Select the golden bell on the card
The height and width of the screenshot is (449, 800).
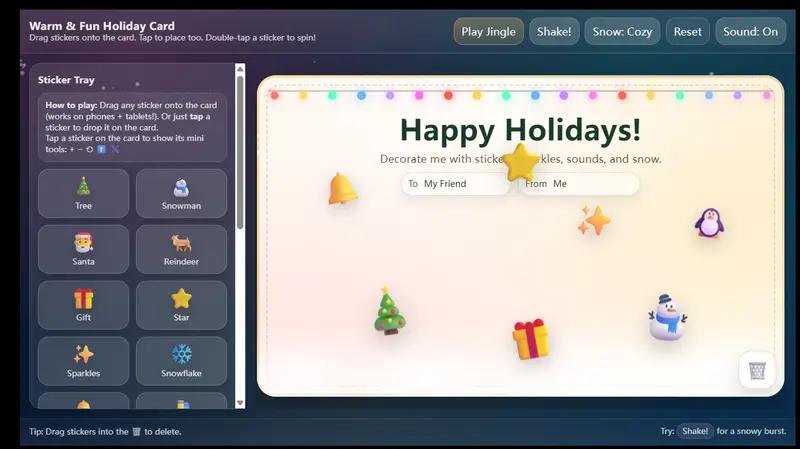(x=341, y=188)
